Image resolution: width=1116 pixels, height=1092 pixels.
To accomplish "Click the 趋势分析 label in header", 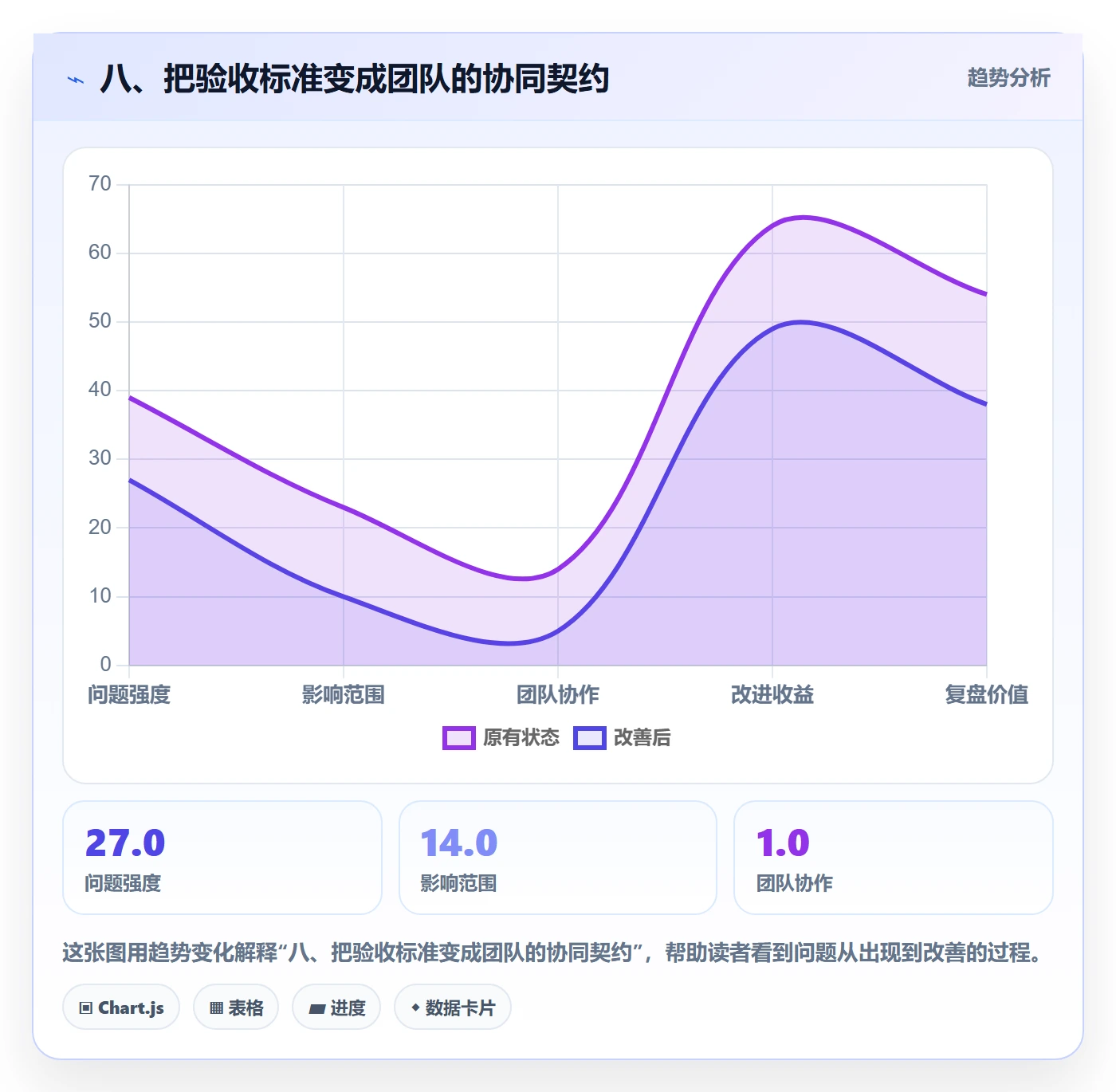I will [x=1008, y=78].
